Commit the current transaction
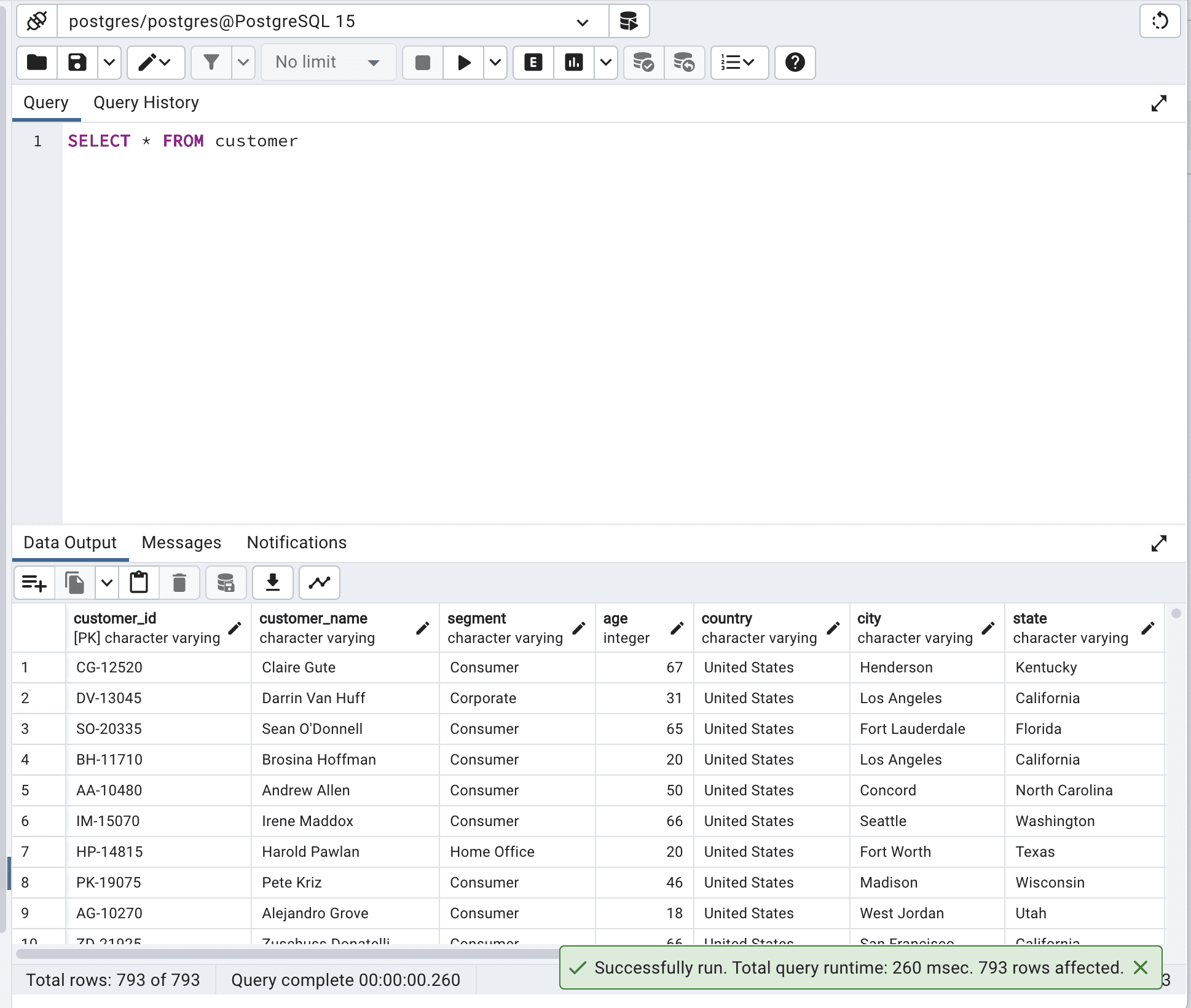The height and width of the screenshot is (1008, 1191). (643, 62)
